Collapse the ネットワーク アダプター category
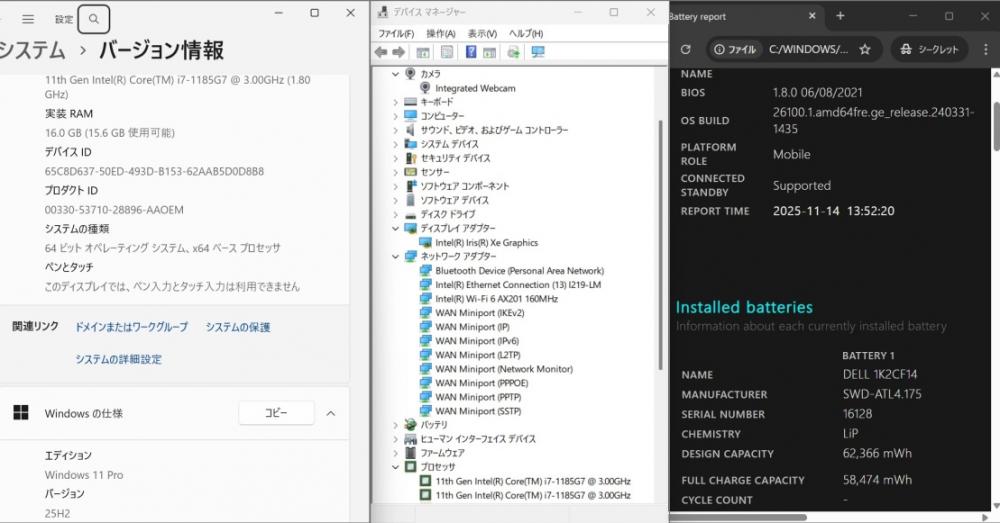 pos(395,256)
